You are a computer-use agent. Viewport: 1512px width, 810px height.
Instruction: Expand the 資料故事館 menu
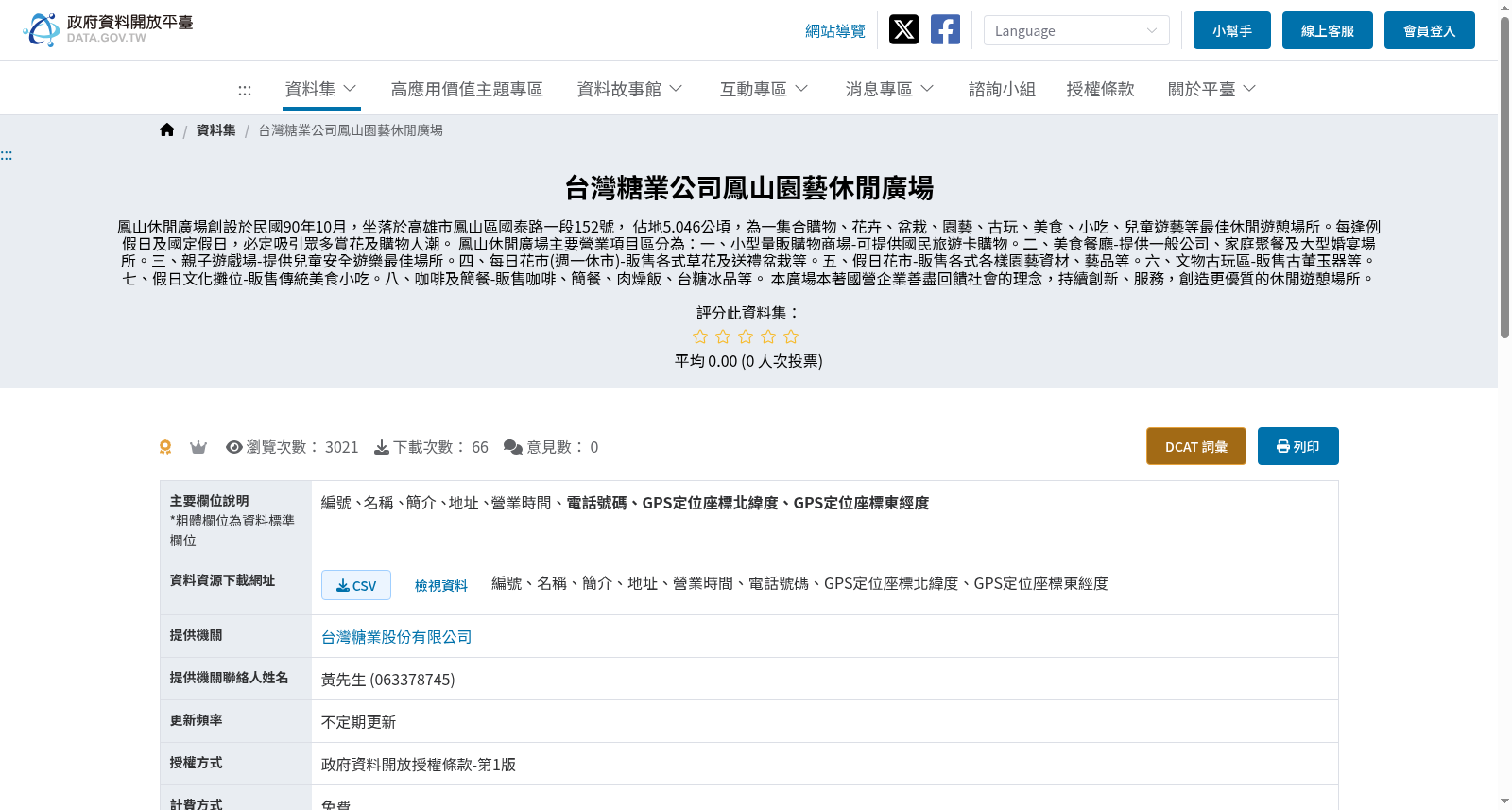629,89
